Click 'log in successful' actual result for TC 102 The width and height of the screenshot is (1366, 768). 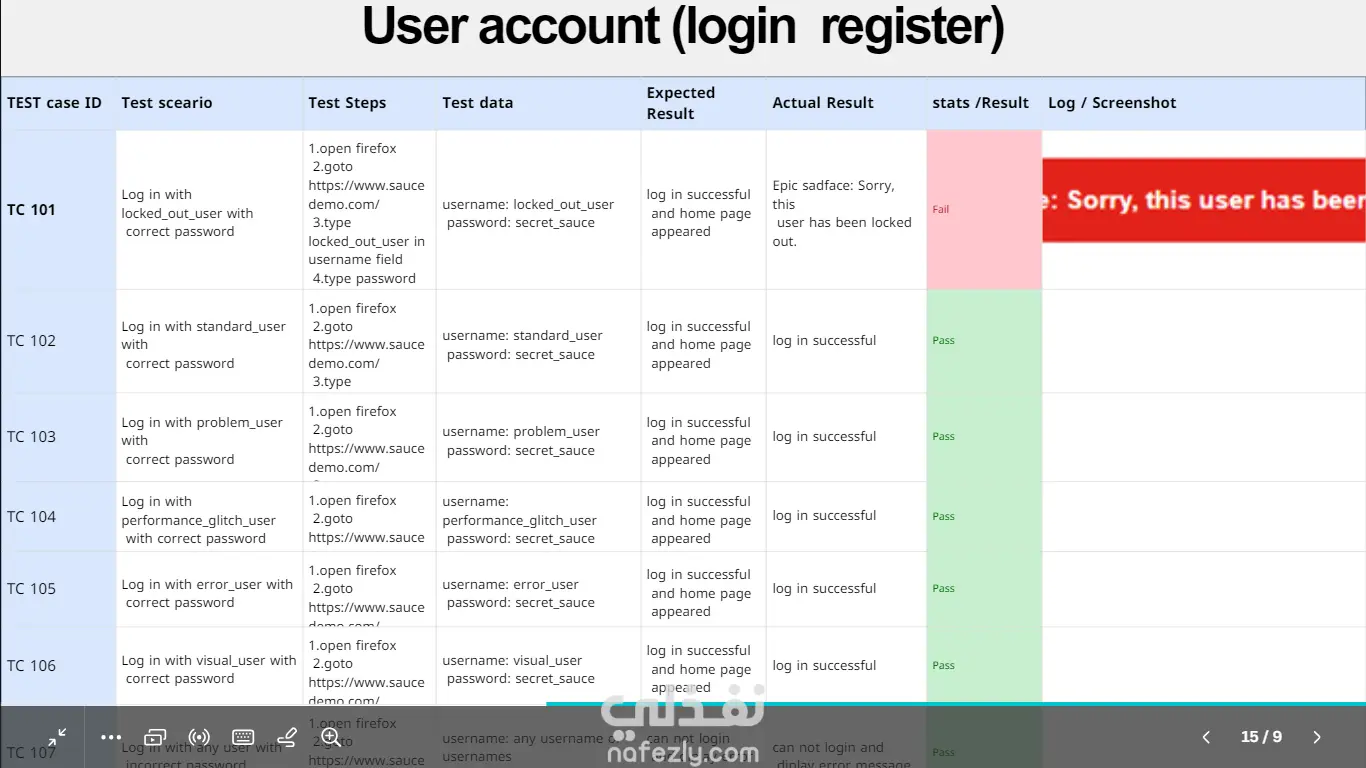pyautogui.click(x=824, y=341)
